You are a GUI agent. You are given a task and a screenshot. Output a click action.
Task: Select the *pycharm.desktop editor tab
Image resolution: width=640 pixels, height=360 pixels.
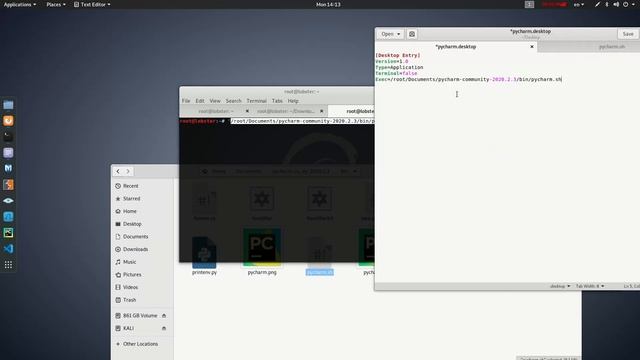click(456, 47)
